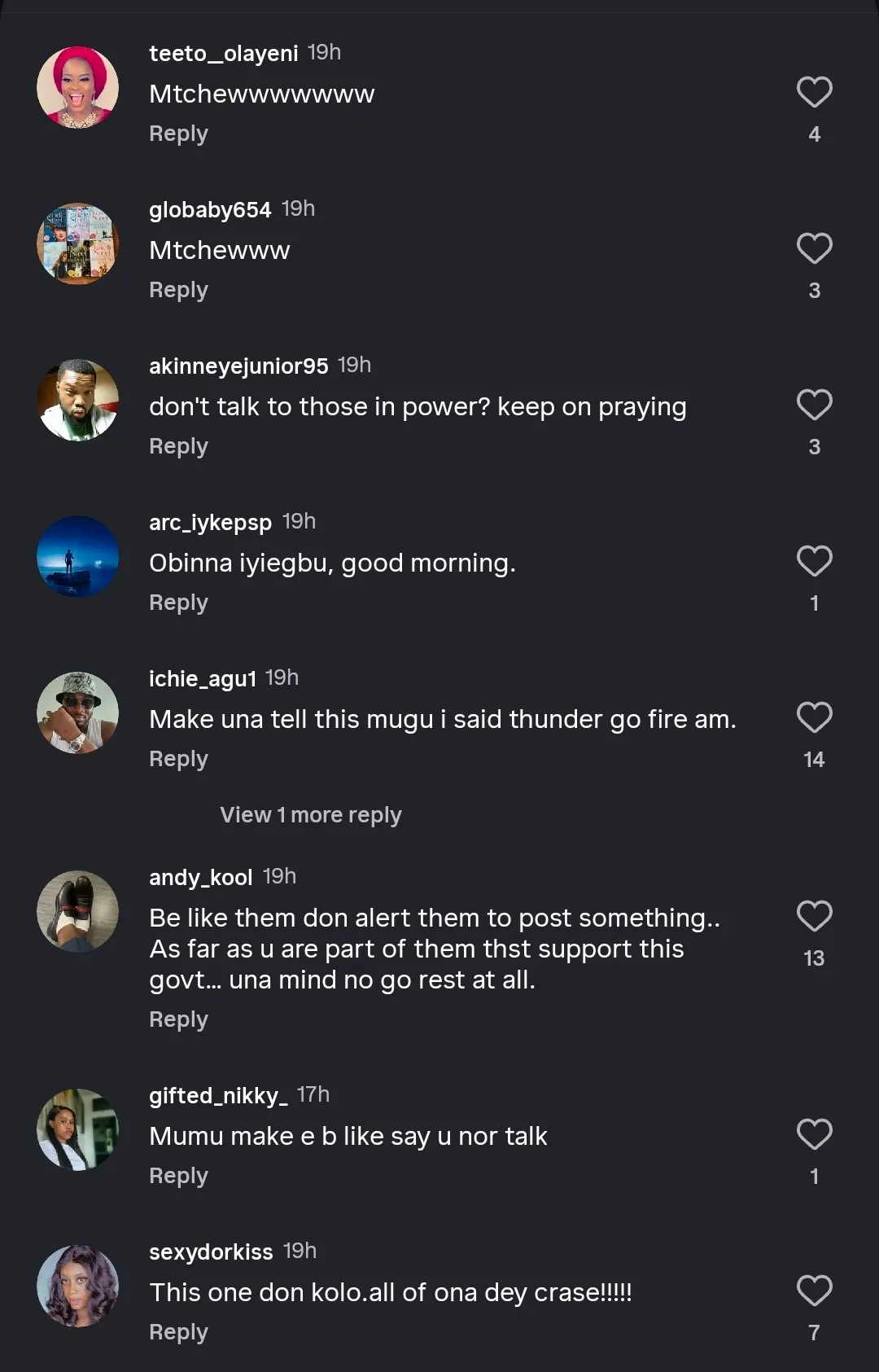Open teeto_olayeni's profile picture

coord(78,87)
